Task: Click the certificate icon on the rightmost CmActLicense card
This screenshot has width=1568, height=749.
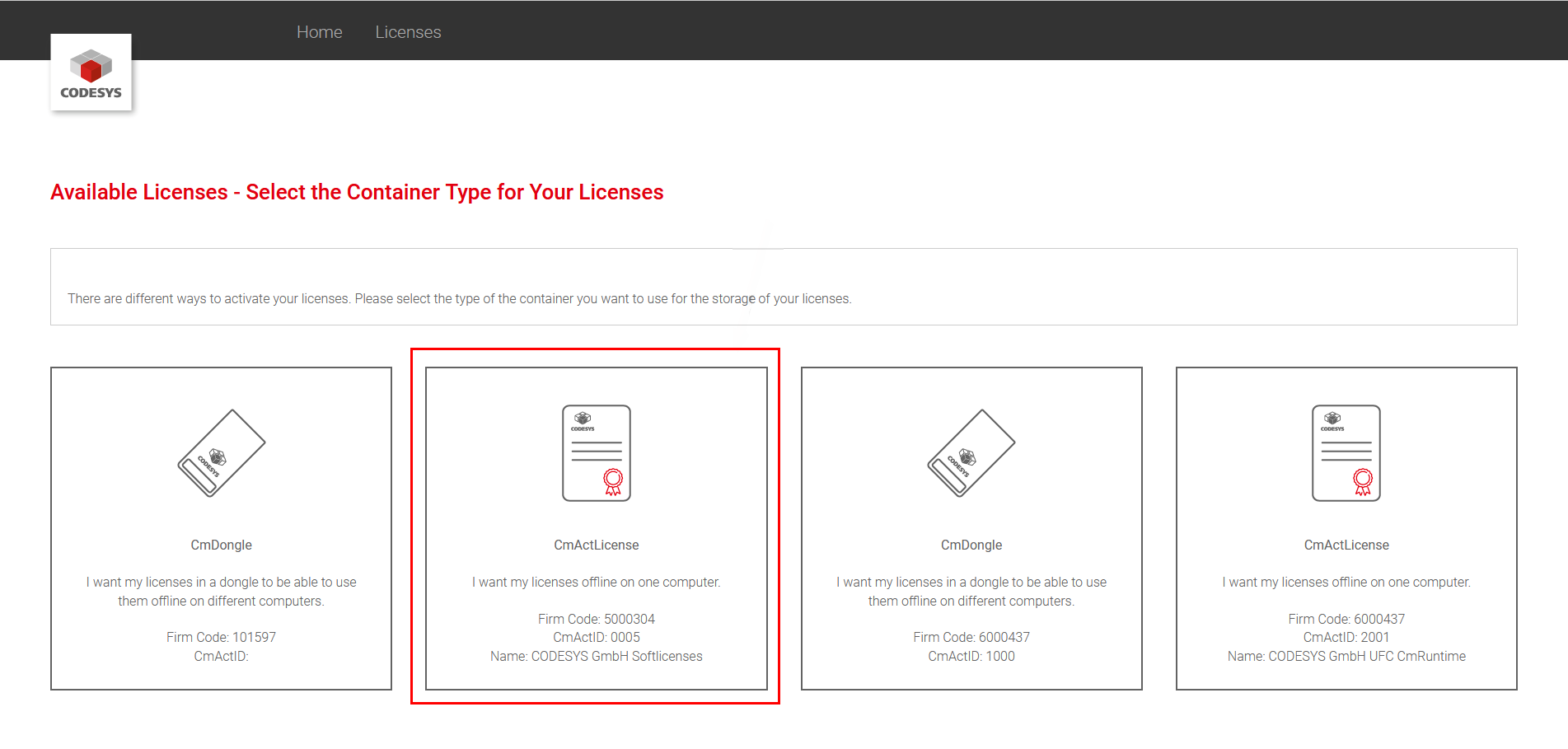Action: click(1346, 452)
